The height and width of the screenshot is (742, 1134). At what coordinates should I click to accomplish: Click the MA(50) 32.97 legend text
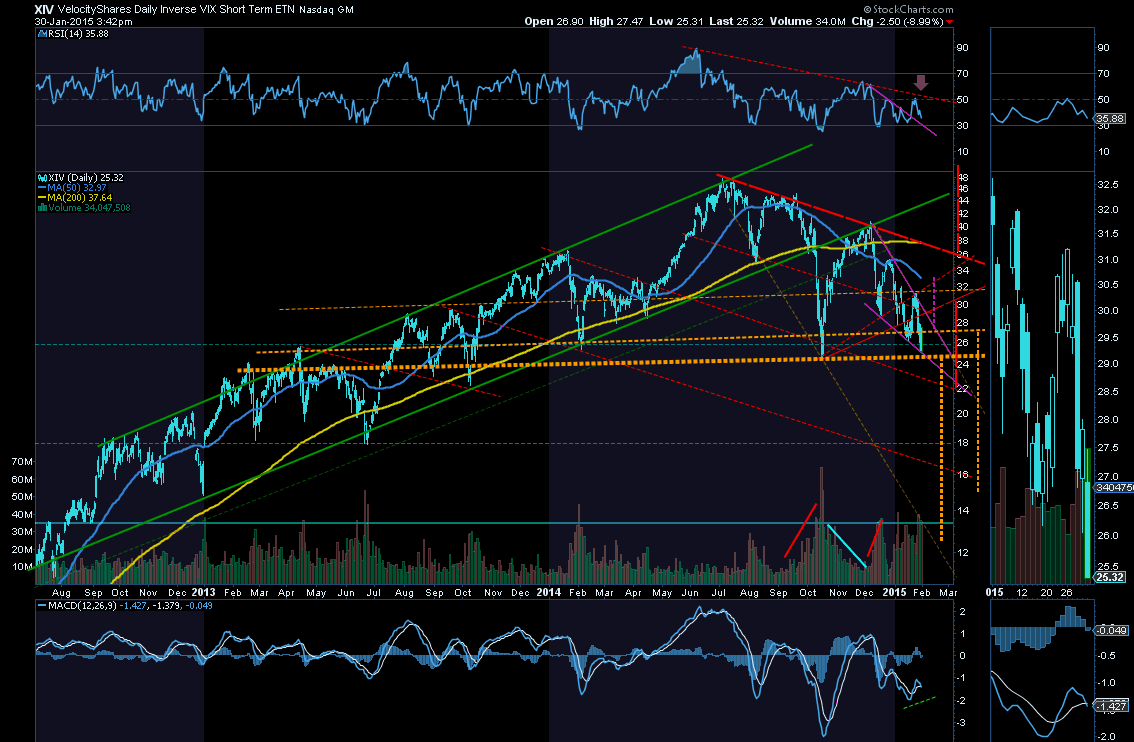point(77,187)
